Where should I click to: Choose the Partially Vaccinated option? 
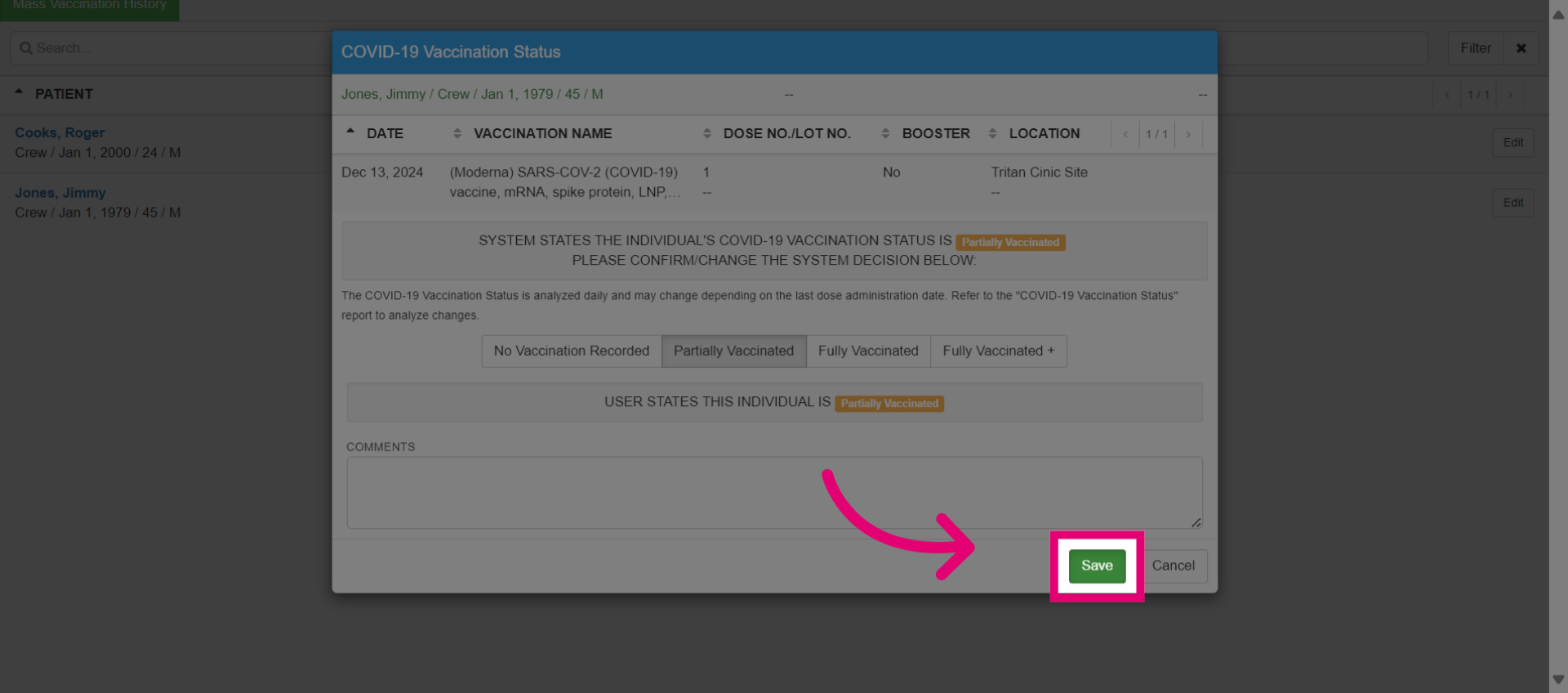(733, 351)
